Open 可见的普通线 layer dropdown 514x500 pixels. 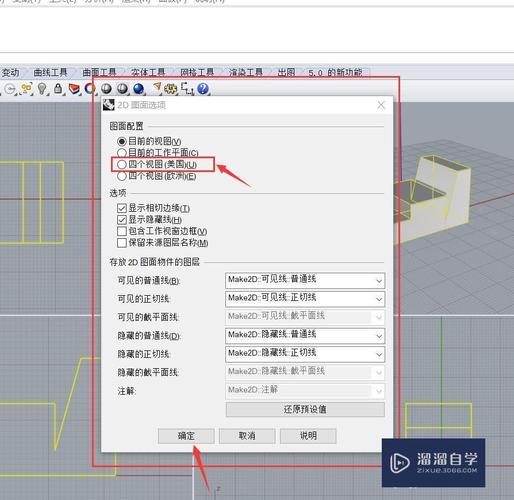(305, 280)
